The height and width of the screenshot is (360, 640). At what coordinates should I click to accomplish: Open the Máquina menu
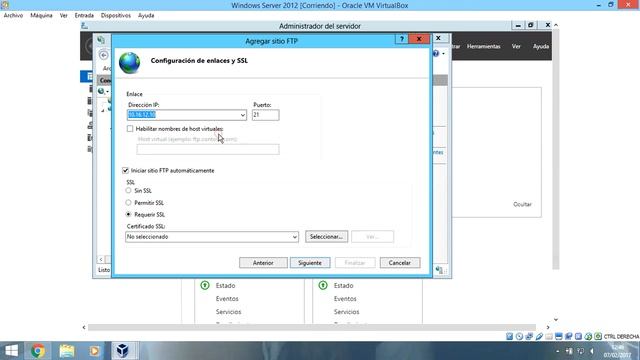tap(41, 16)
